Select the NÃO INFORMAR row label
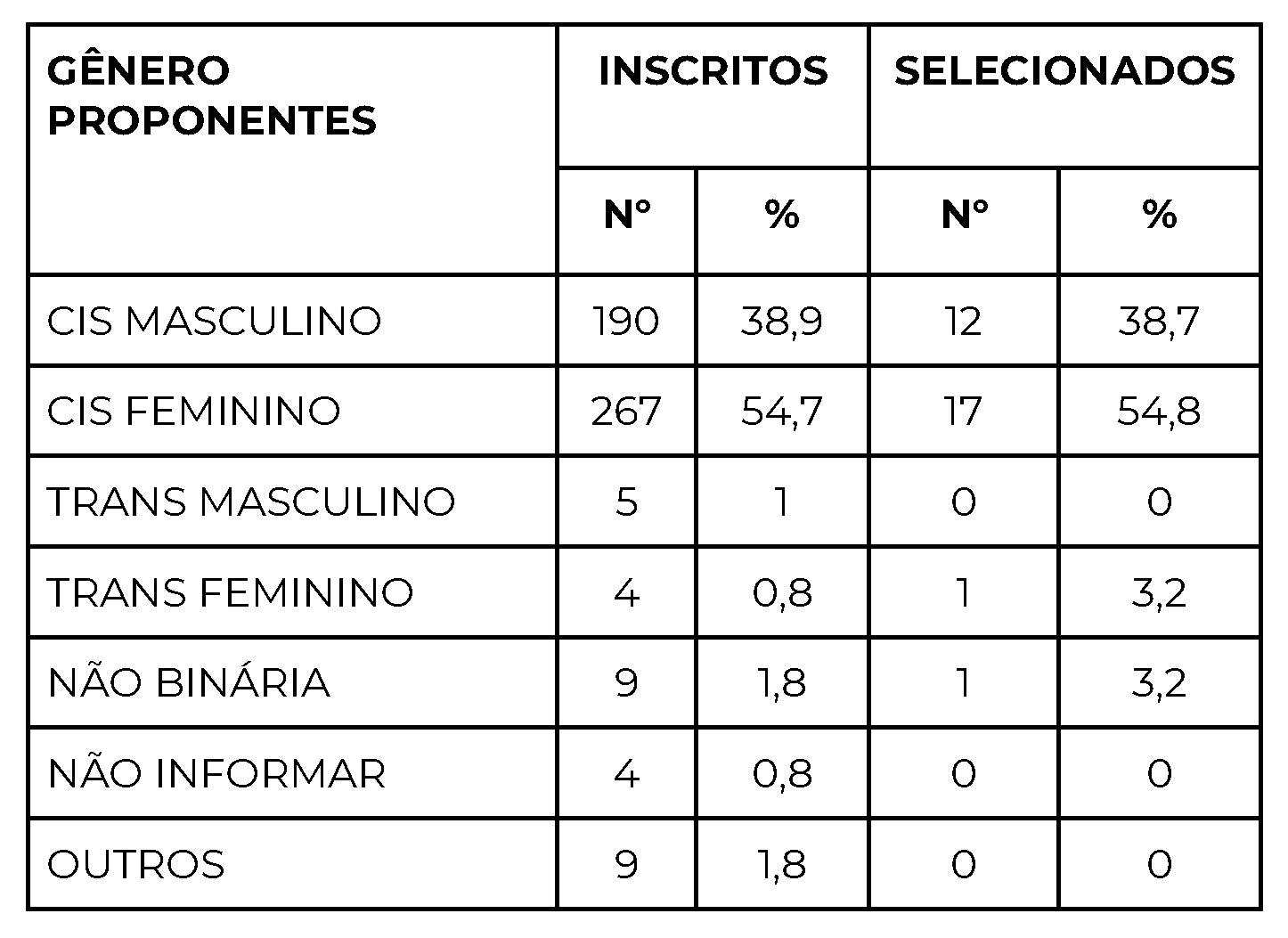 tap(216, 773)
